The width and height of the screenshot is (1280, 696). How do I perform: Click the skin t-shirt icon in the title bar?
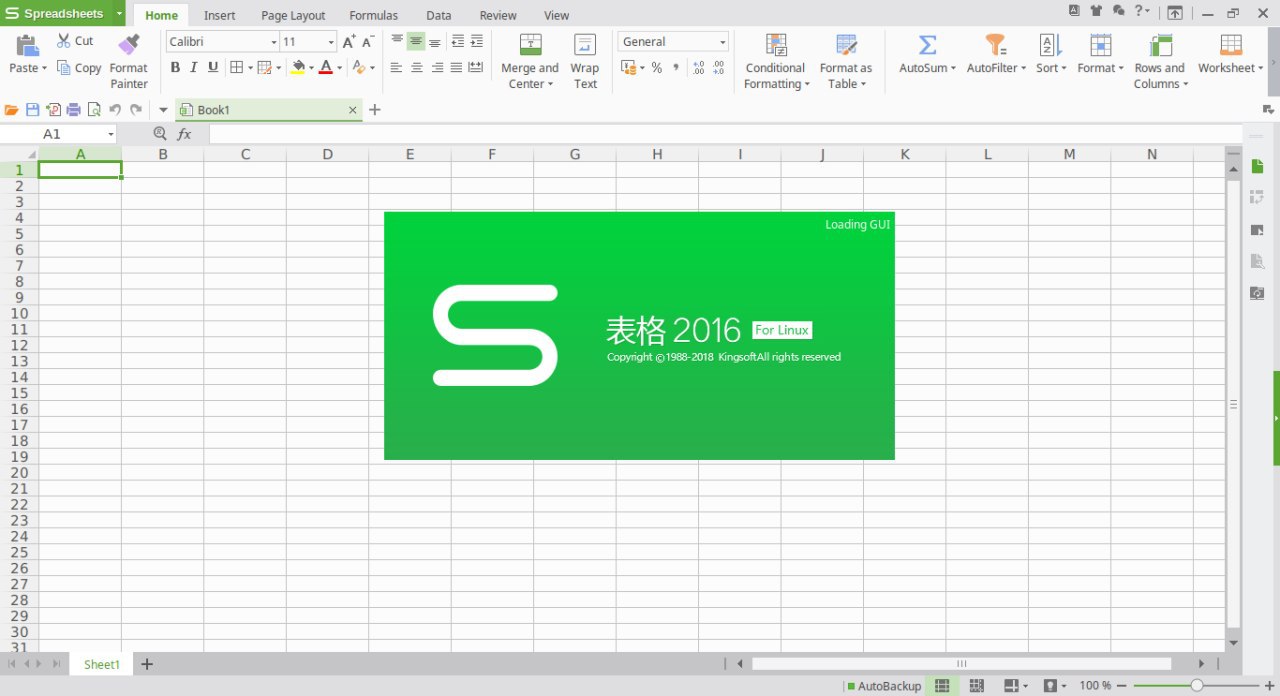tap(1096, 11)
